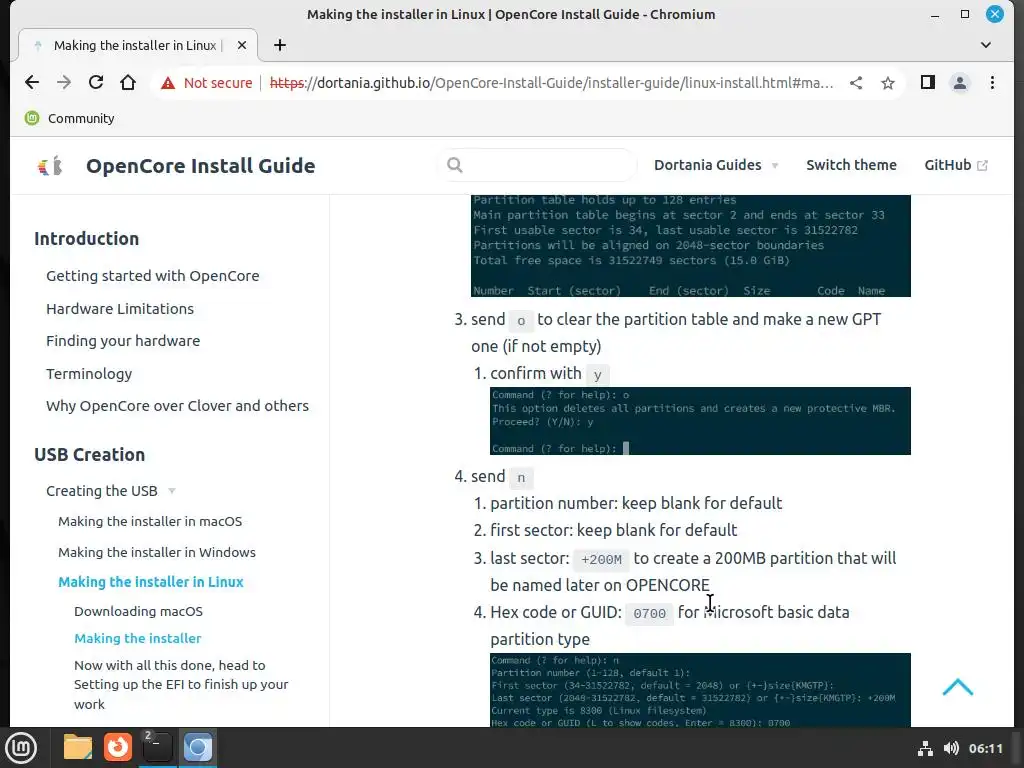Image resolution: width=1024 pixels, height=768 pixels.
Task: Open the Linux Mint start menu
Action: tap(21, 748)
